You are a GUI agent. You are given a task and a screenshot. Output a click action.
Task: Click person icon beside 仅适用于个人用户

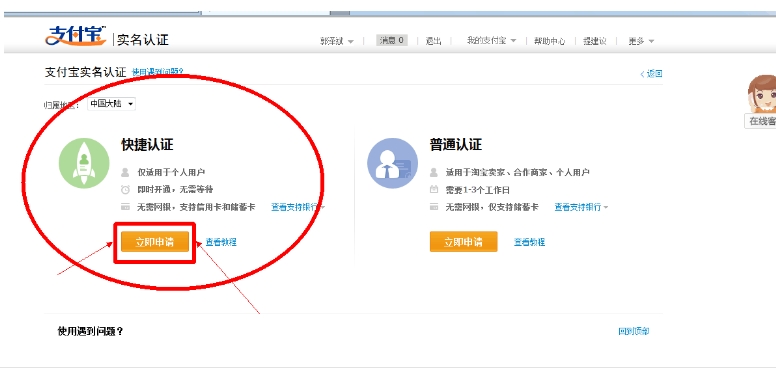coord(125,173)
